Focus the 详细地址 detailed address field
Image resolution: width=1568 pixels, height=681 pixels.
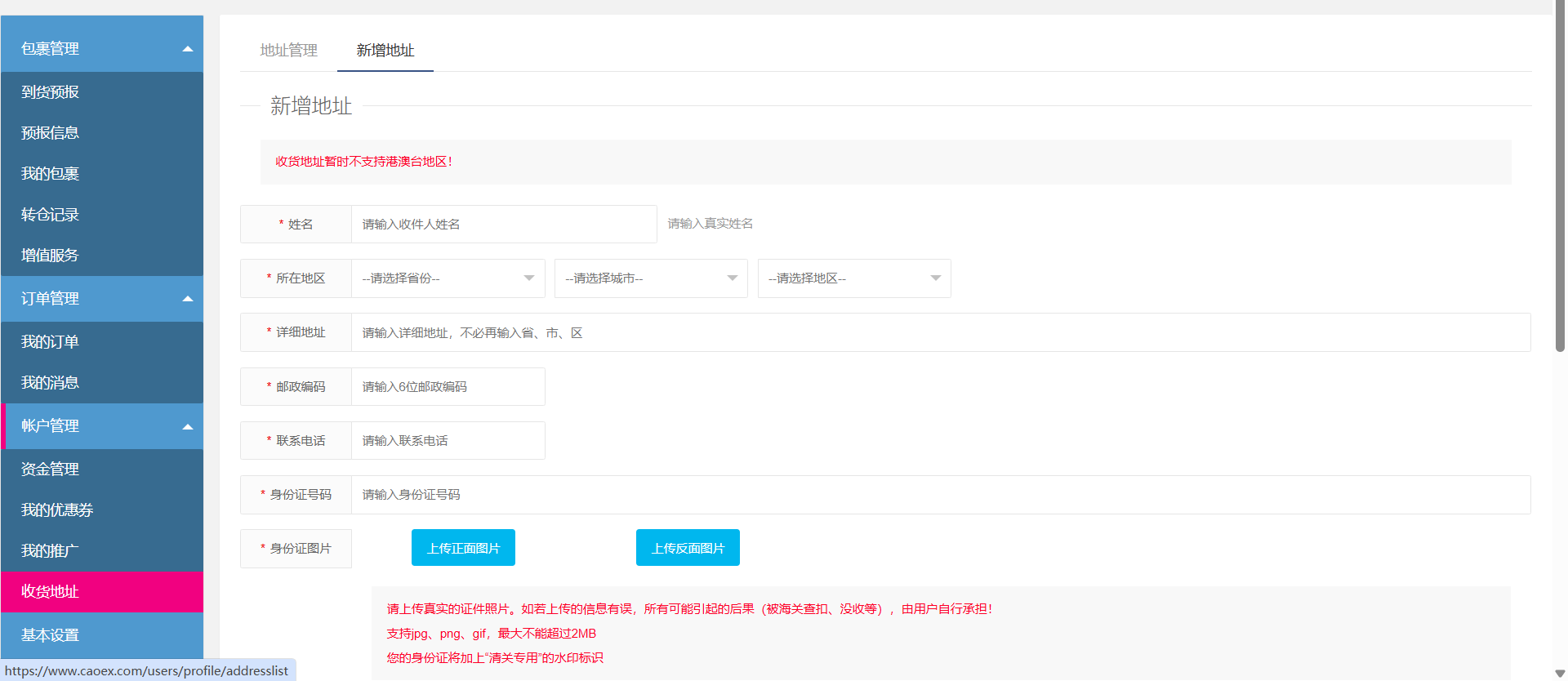[x=939, y=333]
